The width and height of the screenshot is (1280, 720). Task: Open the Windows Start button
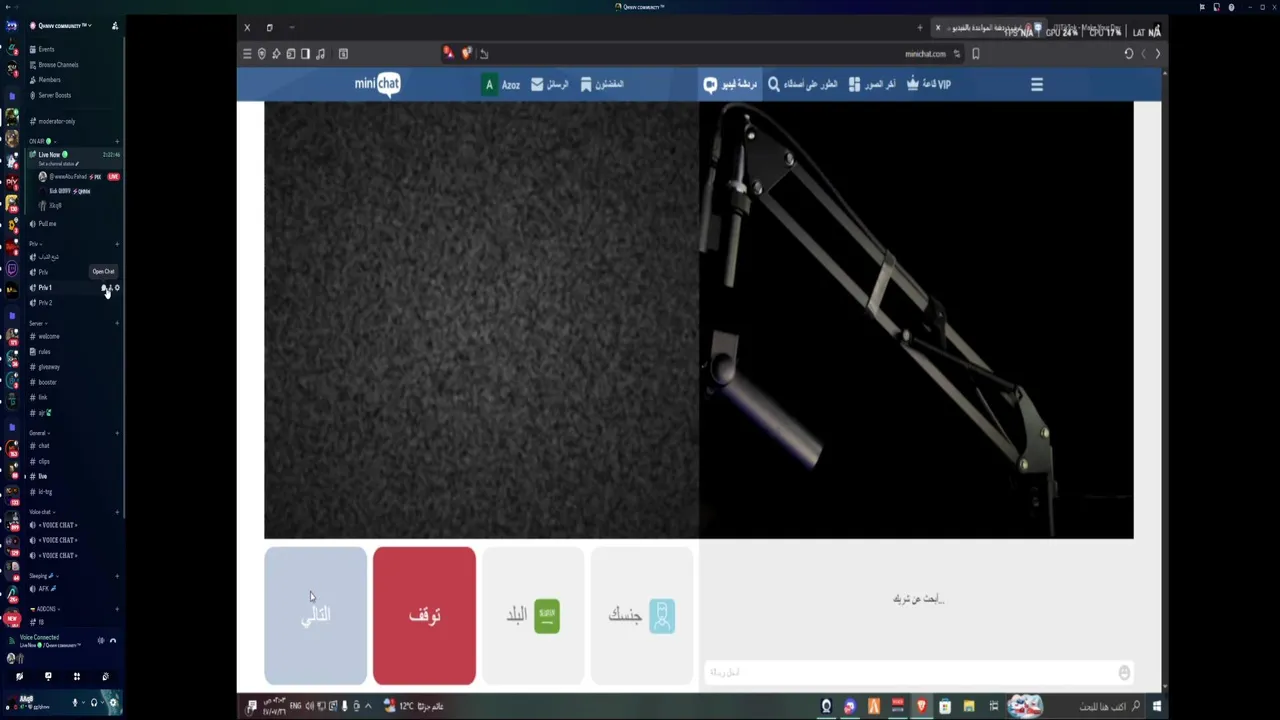(1157, 706)
